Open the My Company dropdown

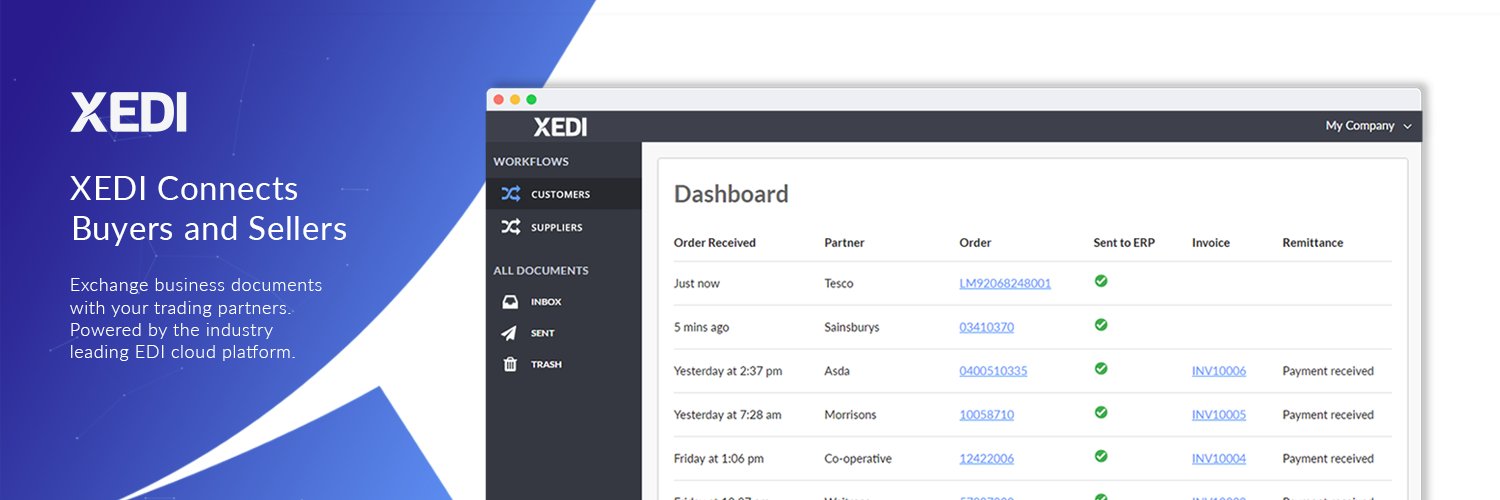tap(1368, 126)
